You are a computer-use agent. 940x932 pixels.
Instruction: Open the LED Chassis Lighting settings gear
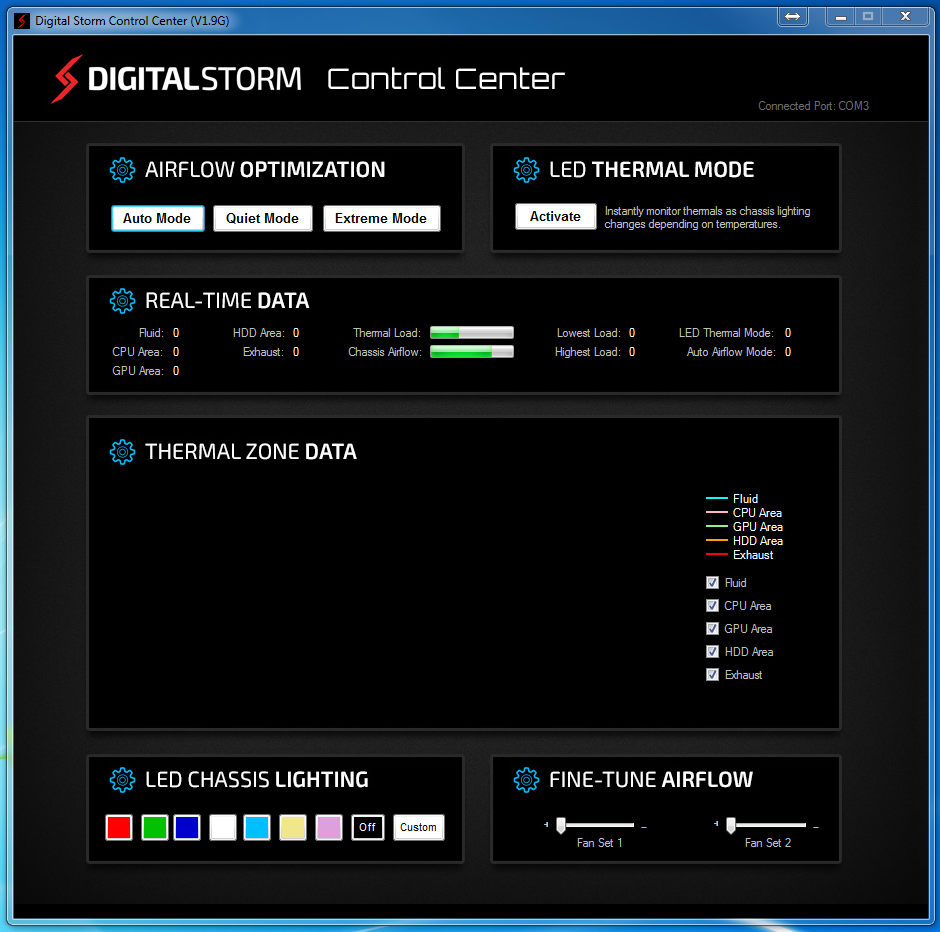click(122, 780)
